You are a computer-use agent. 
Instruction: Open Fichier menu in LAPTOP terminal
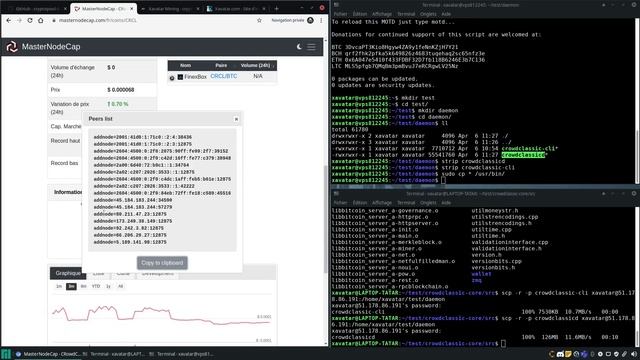click(x=340, y=202)
